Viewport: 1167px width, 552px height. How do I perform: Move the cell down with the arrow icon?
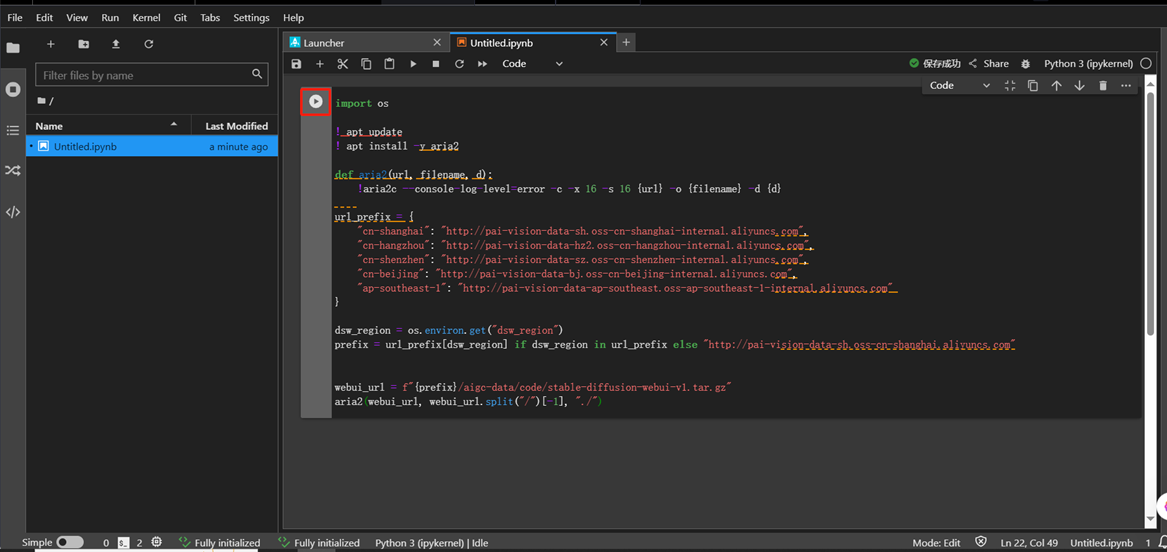click(1079, 86)
